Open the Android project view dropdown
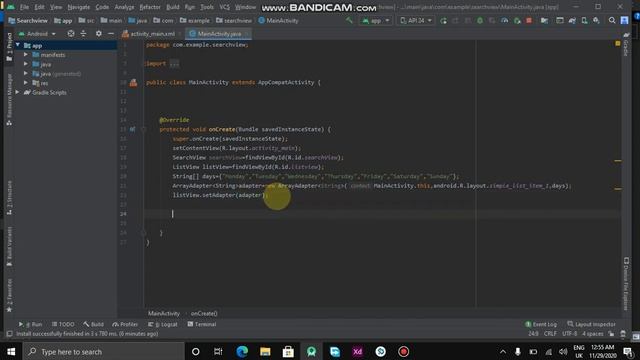640x360 pixels. point(37,33)
